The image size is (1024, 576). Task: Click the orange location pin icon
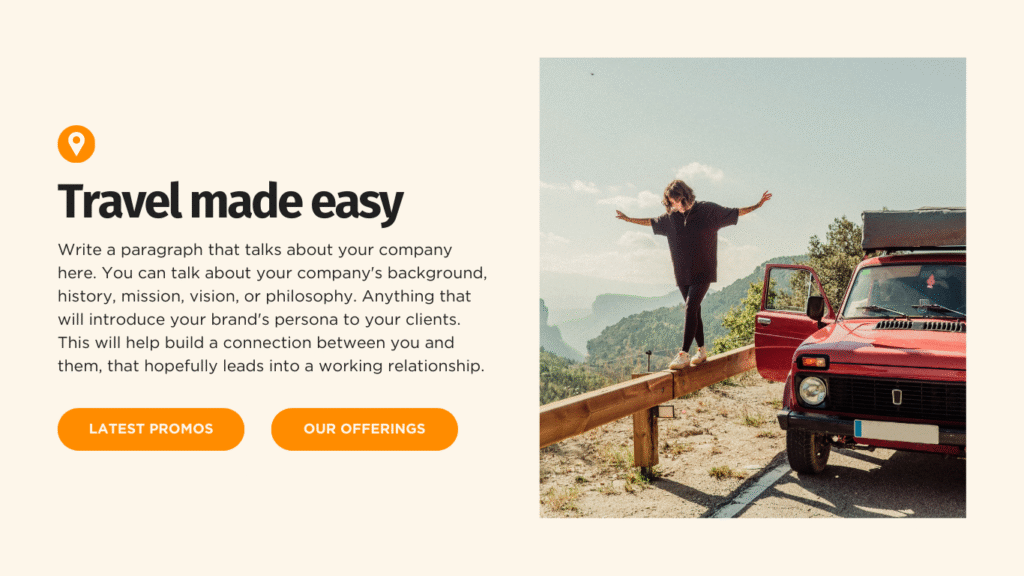[76, 144]
